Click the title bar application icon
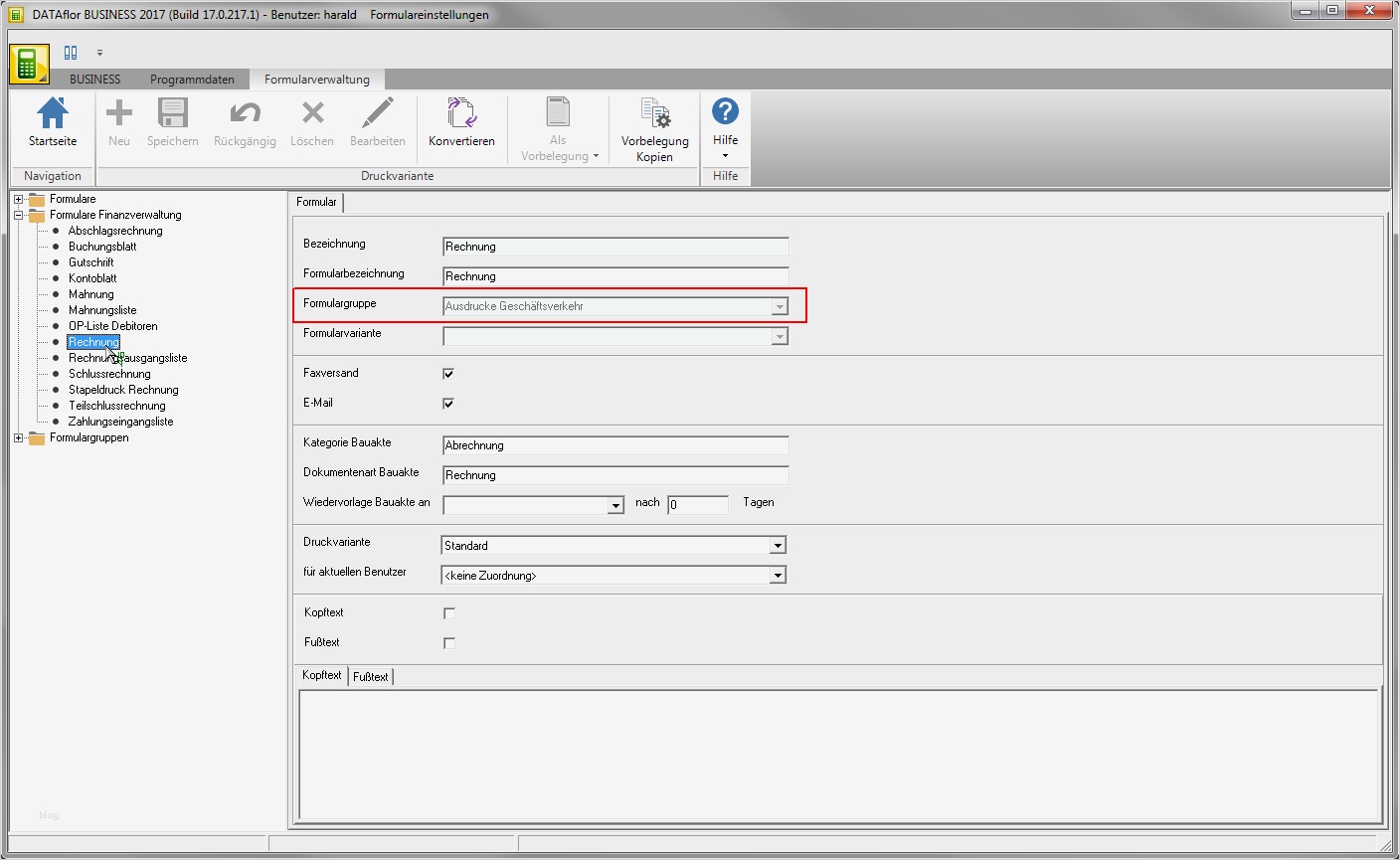This screenshot has height=860, width=1400. (15, 15)
